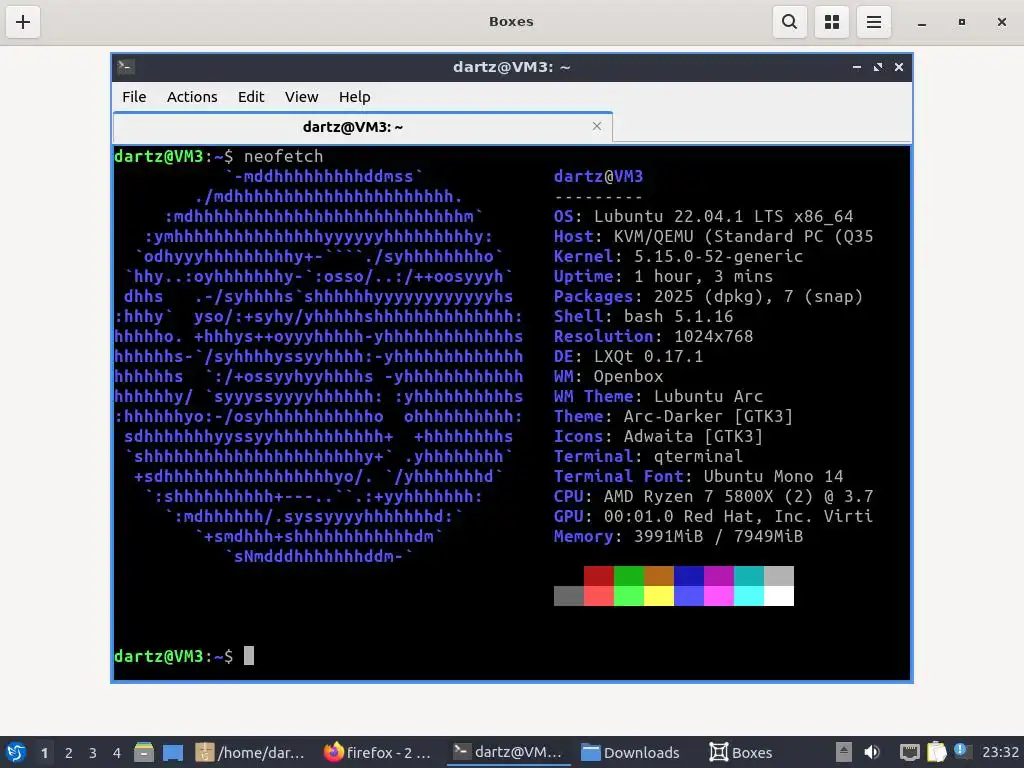Open the File menu
1024x768 pixels.
[x=134, y=97]
